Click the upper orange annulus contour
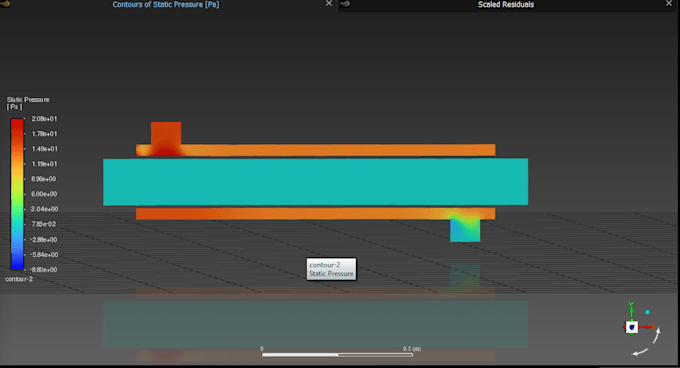Image resolution: width=680 pixels, height=368 pixels. point(316,150)
